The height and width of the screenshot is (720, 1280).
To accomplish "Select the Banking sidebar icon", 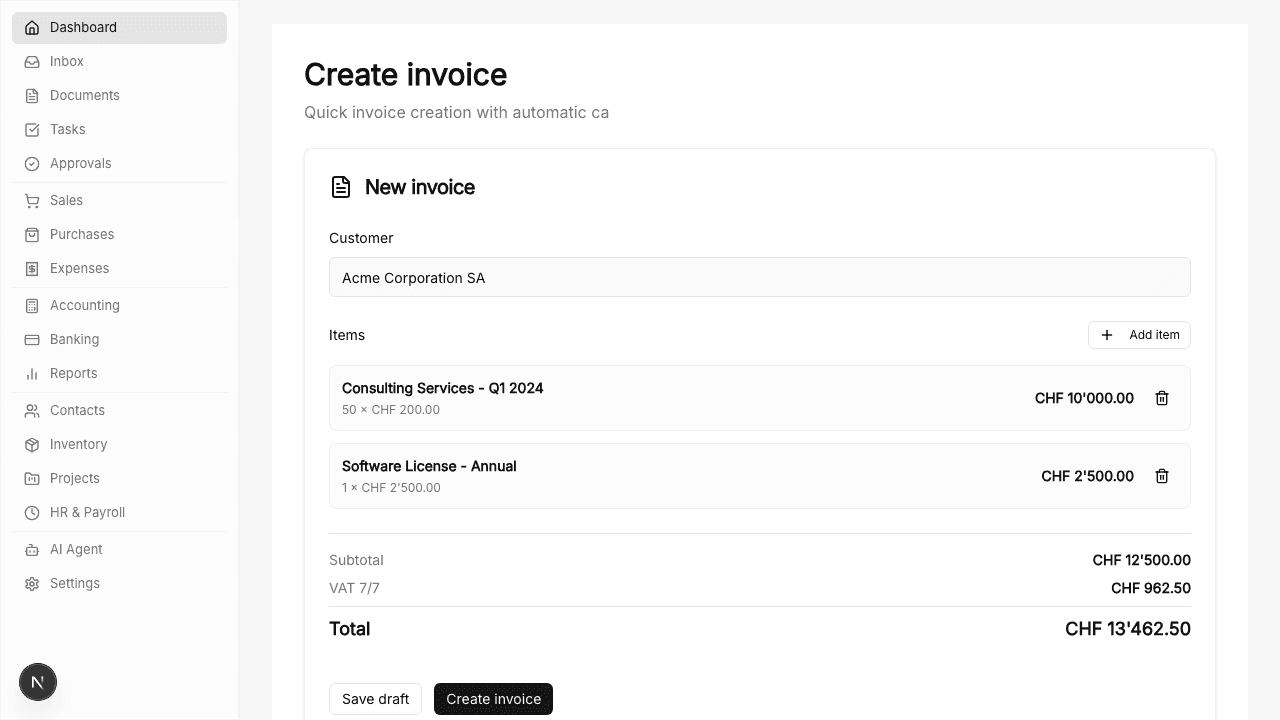I will pyautogui.click(x=31, y=339).
